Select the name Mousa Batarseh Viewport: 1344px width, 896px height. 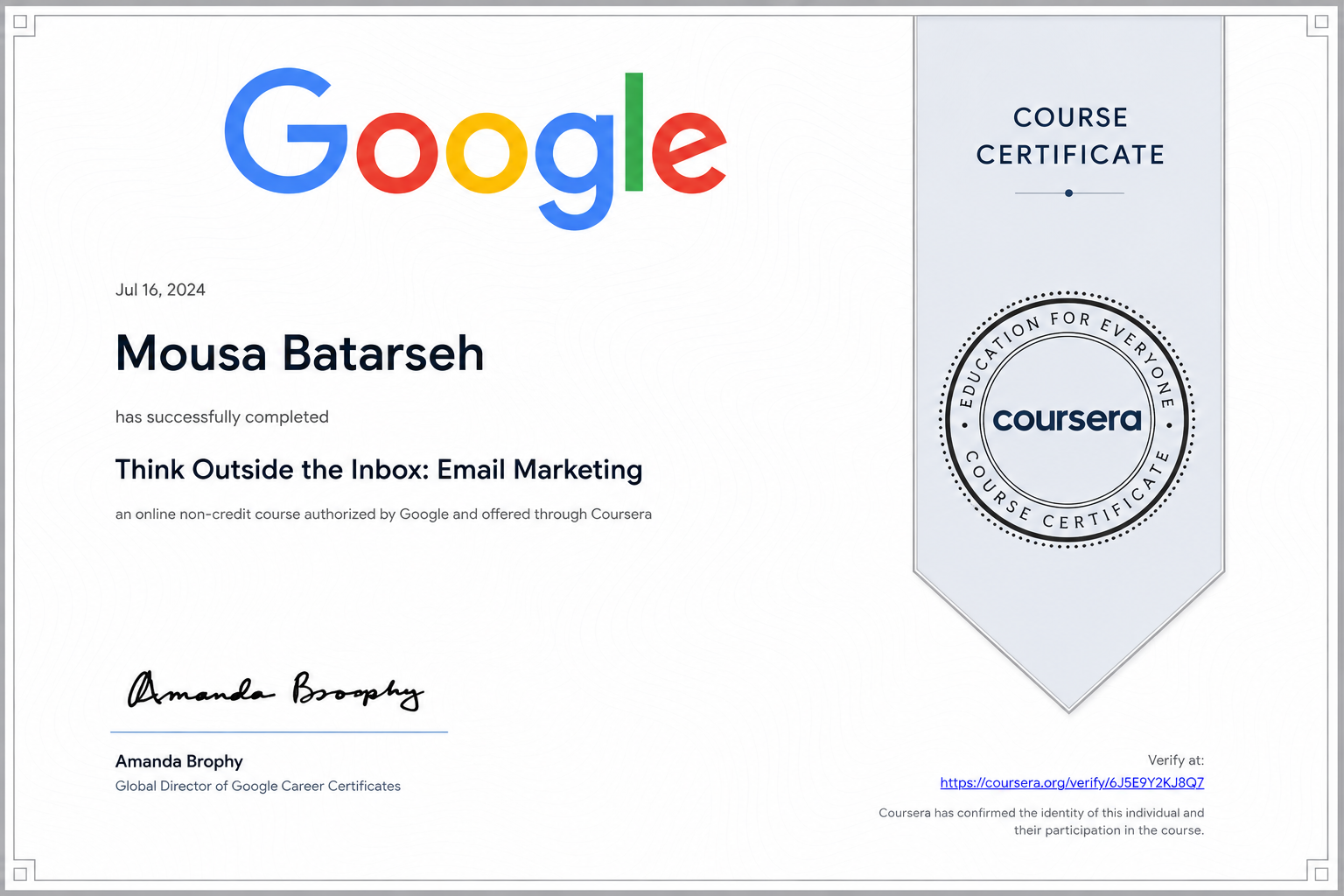tap(300, 353)
